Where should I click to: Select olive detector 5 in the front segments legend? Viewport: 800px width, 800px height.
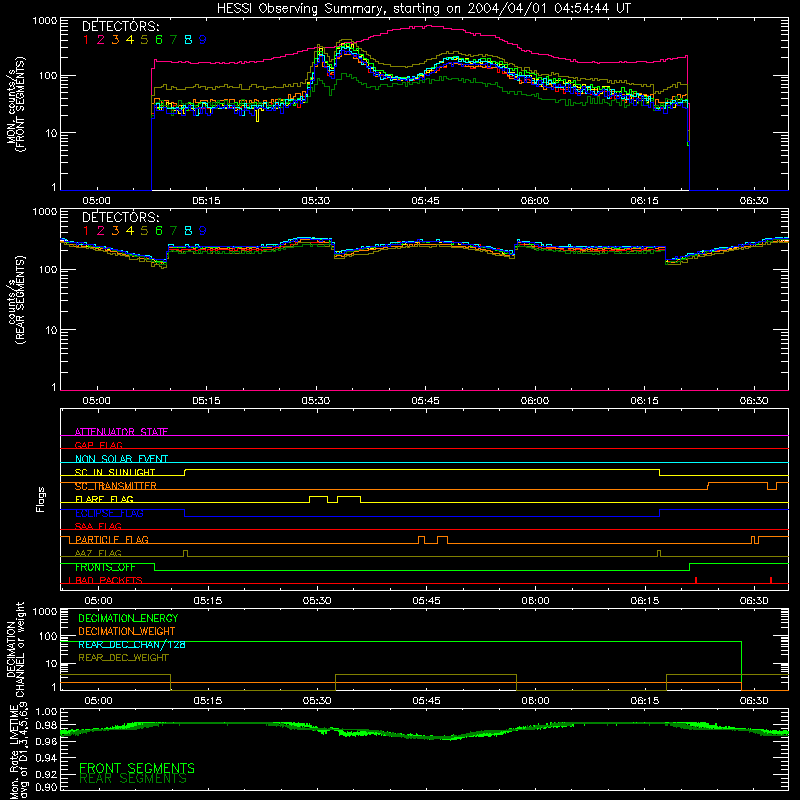click(144, 40)
